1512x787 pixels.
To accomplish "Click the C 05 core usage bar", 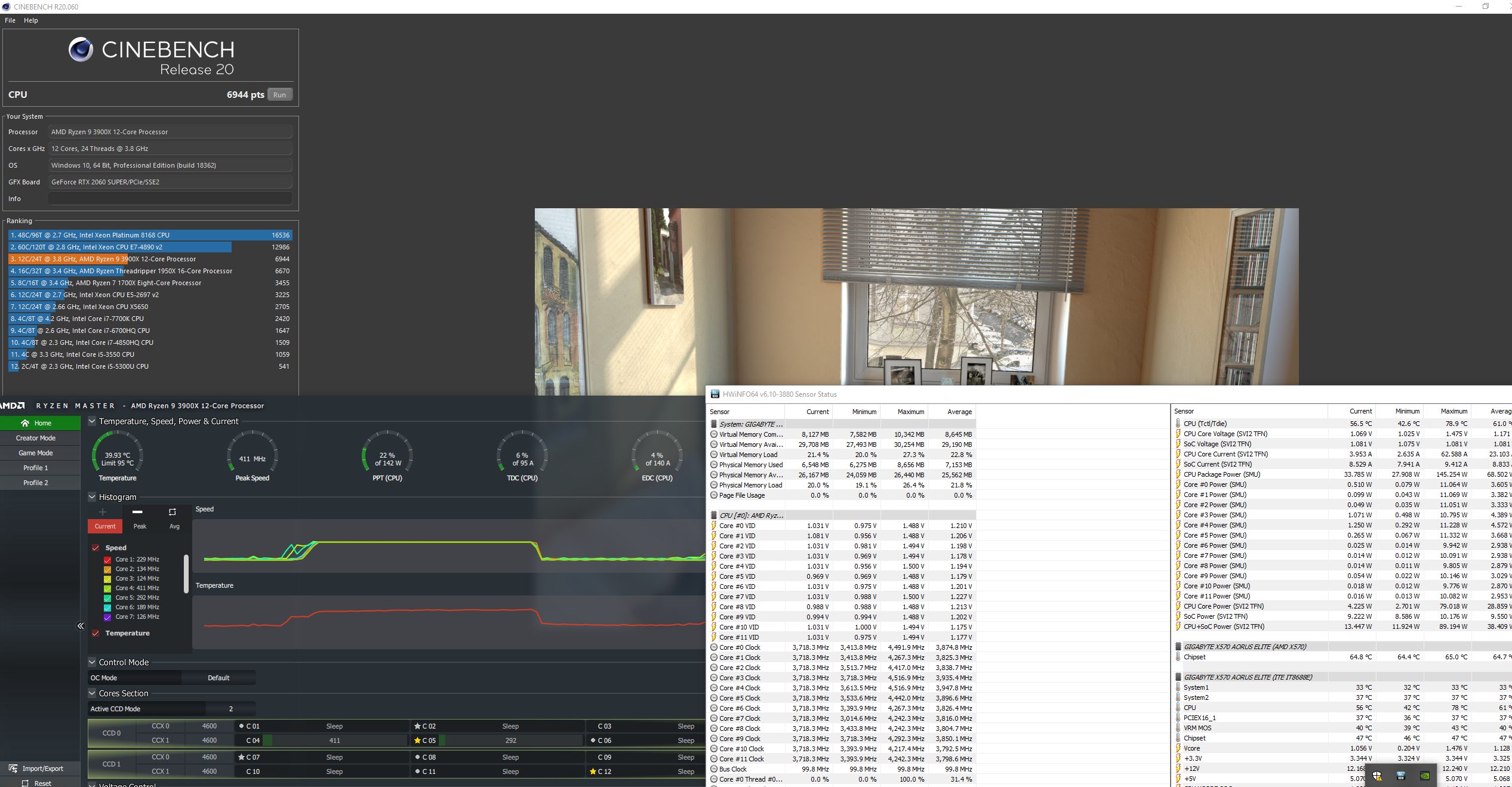I will 510,740.
